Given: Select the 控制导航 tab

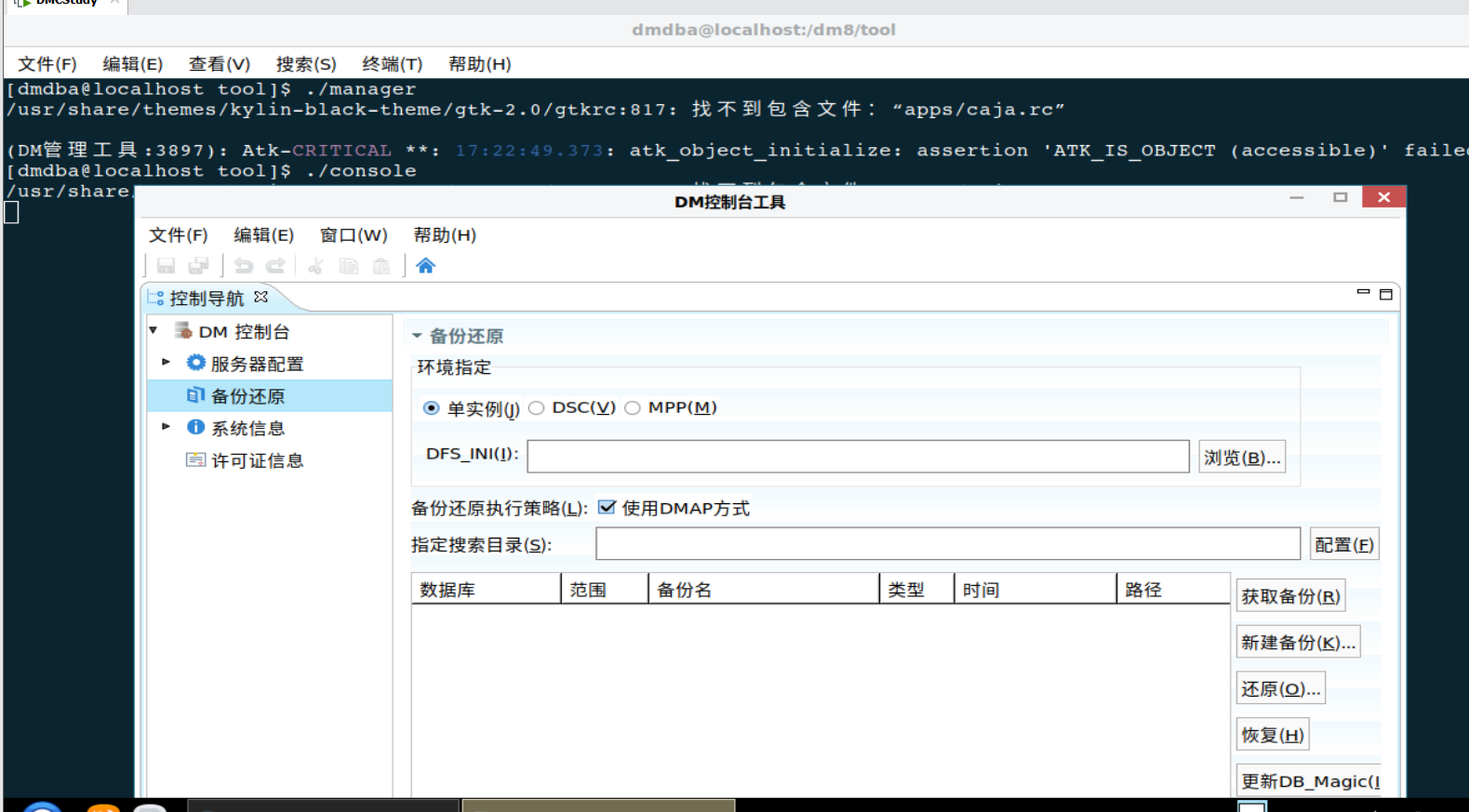Looking at the screenshot, I should (x=207, y=298).
